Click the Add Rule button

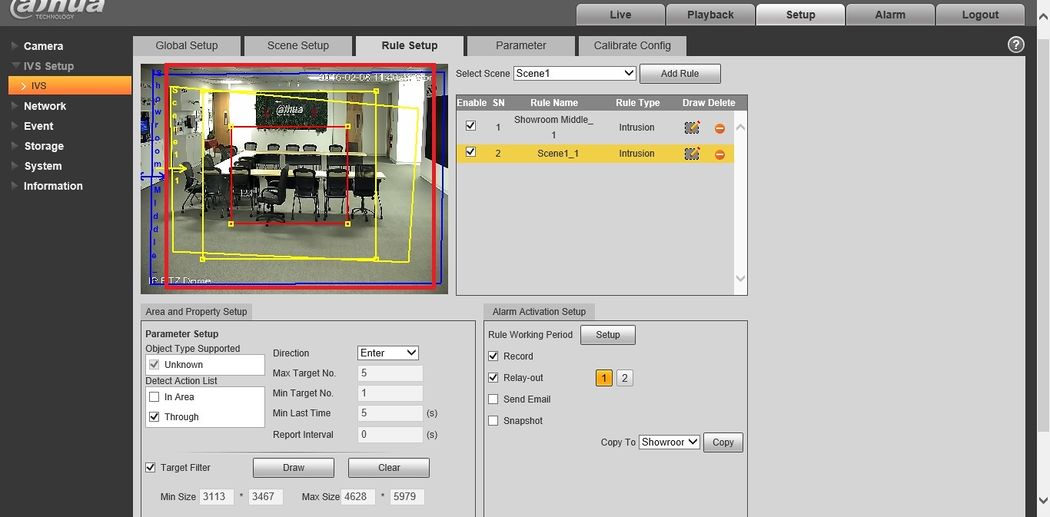pyautogui.click(x=680, y=74)
